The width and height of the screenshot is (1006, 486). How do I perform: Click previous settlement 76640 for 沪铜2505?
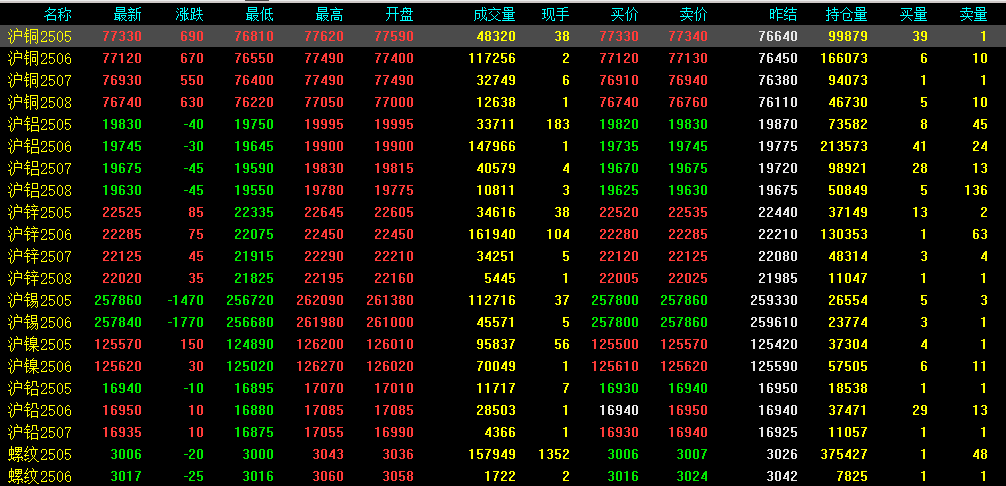pyautogui.click(x=778, y=37)
